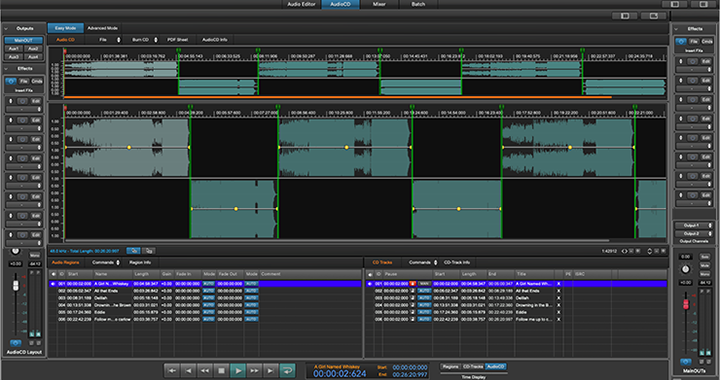Click the X mark in the Delilah CD track row
The image size is (720, 380).
point(558,298)
